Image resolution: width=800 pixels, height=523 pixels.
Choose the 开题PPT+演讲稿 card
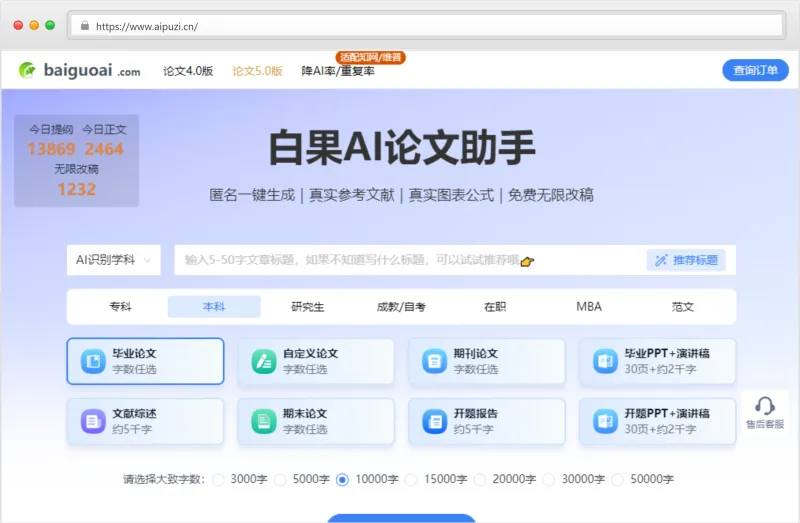click(658, 421)
